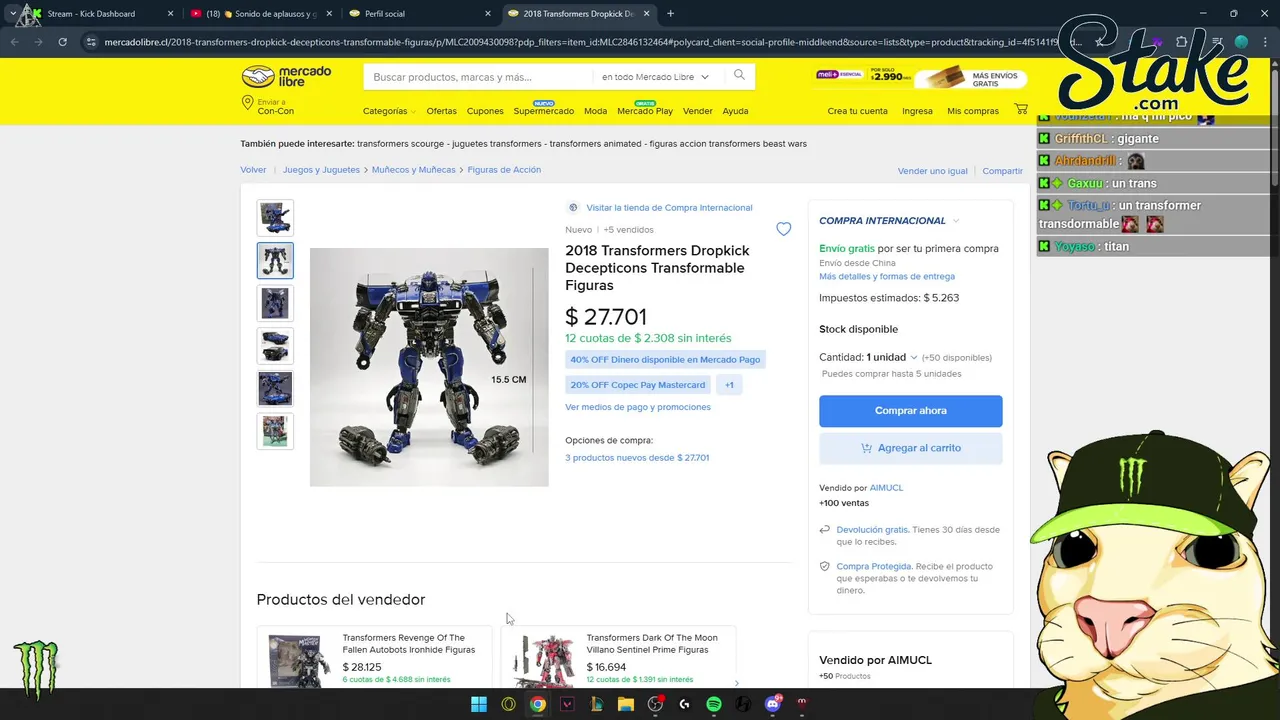Click Agregar al carrito button

point(910,448)
